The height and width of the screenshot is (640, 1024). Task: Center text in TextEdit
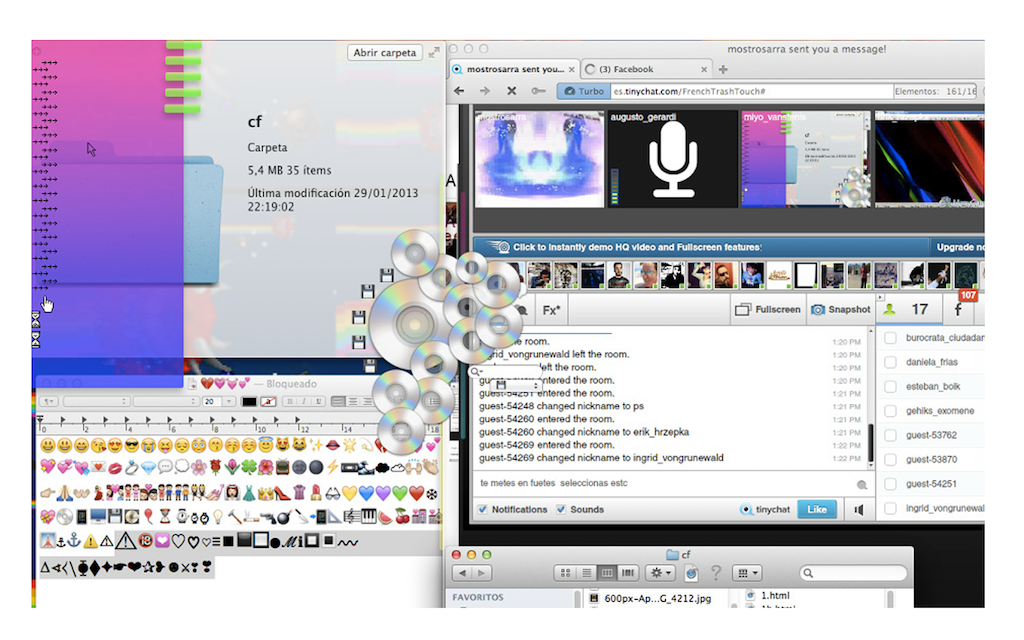point(353,402)
